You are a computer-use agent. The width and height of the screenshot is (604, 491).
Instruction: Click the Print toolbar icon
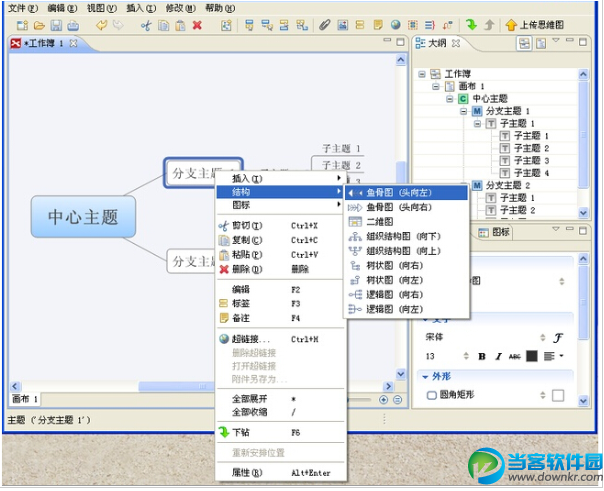click(73, 25)
